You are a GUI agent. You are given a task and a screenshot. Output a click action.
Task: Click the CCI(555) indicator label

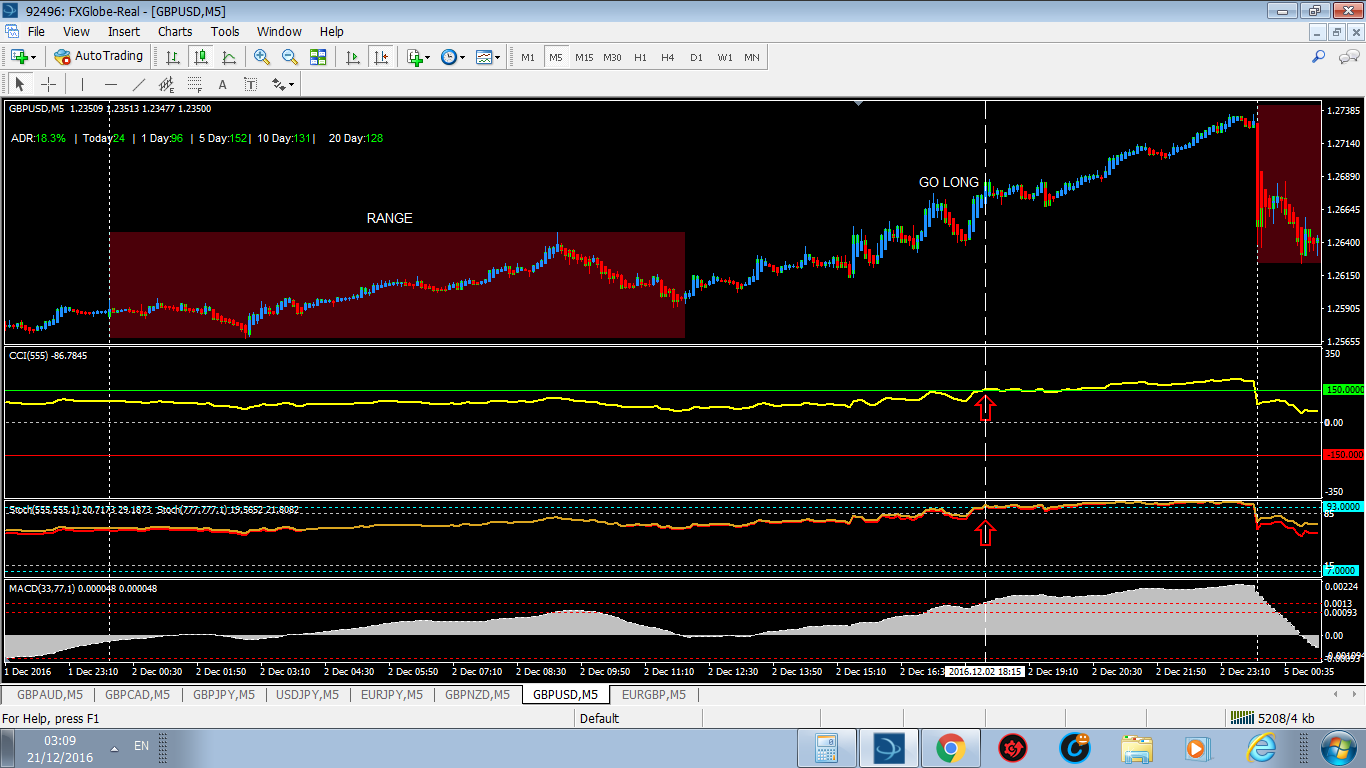tap(48, 356)
